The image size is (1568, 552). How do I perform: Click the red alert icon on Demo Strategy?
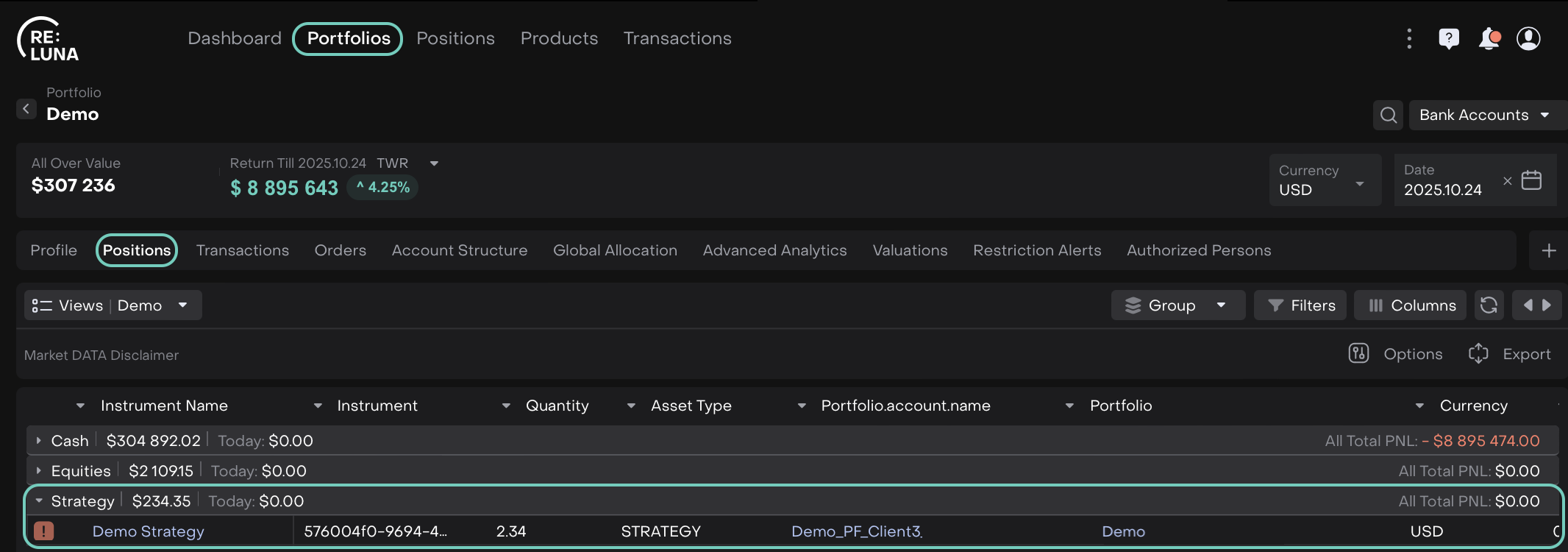43,531
